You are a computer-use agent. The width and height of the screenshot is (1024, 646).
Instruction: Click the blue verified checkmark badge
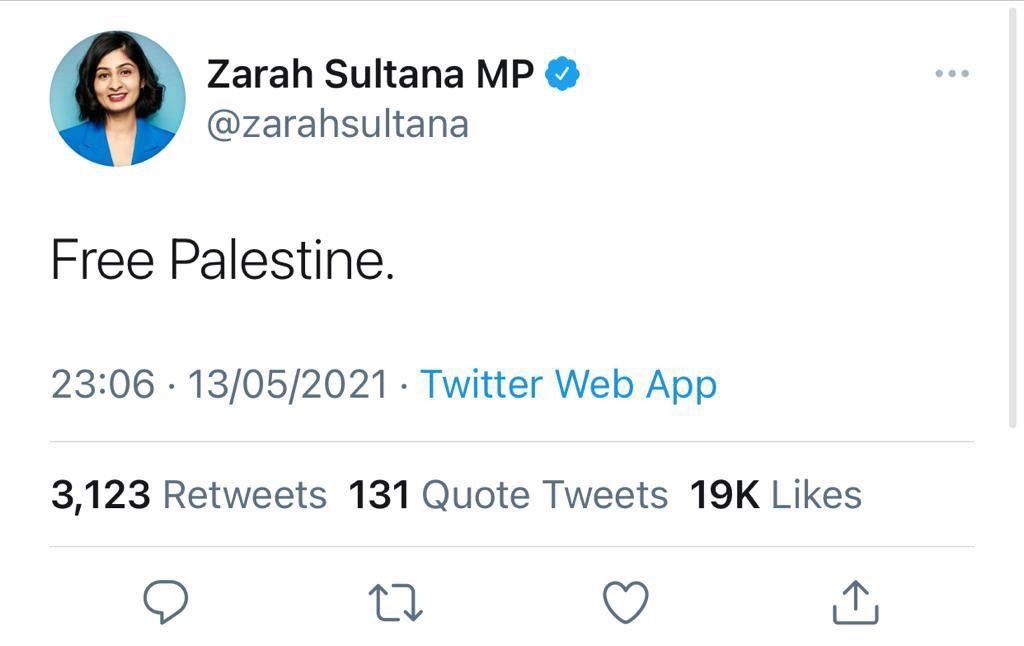click(x=563, y=75)
